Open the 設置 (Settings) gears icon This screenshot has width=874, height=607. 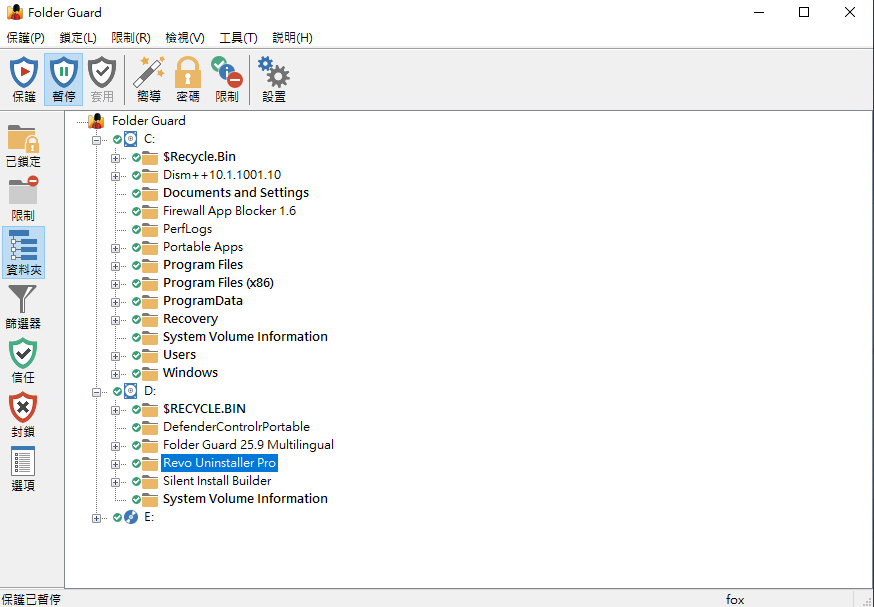pos(274,79)
